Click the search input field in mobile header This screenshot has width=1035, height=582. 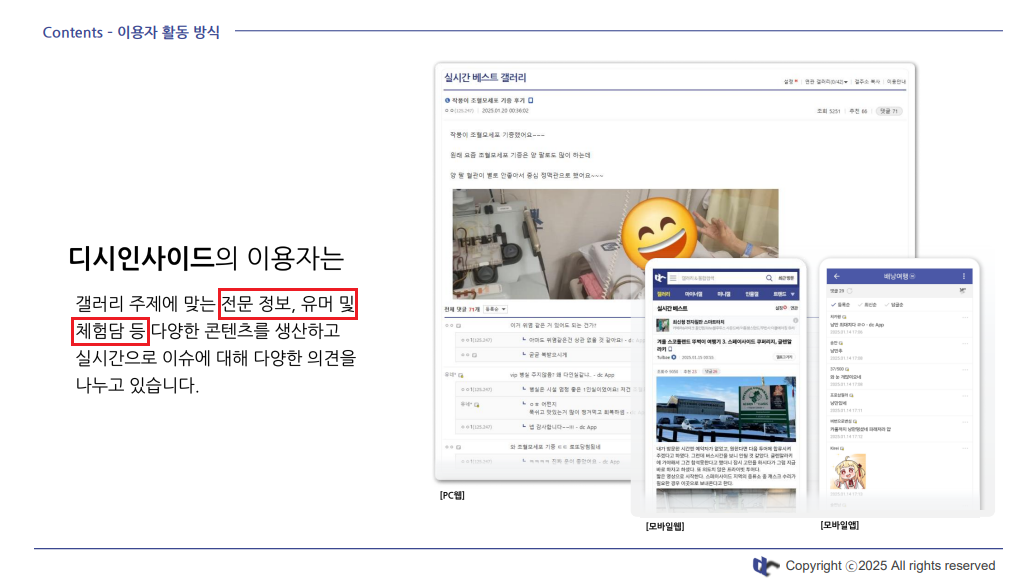coord(721,278)
